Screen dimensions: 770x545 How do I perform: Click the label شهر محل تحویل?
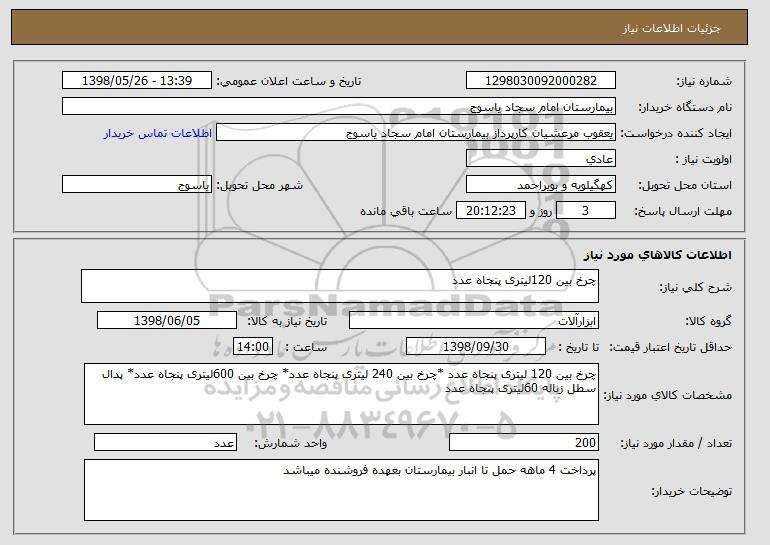coord(260,185)
